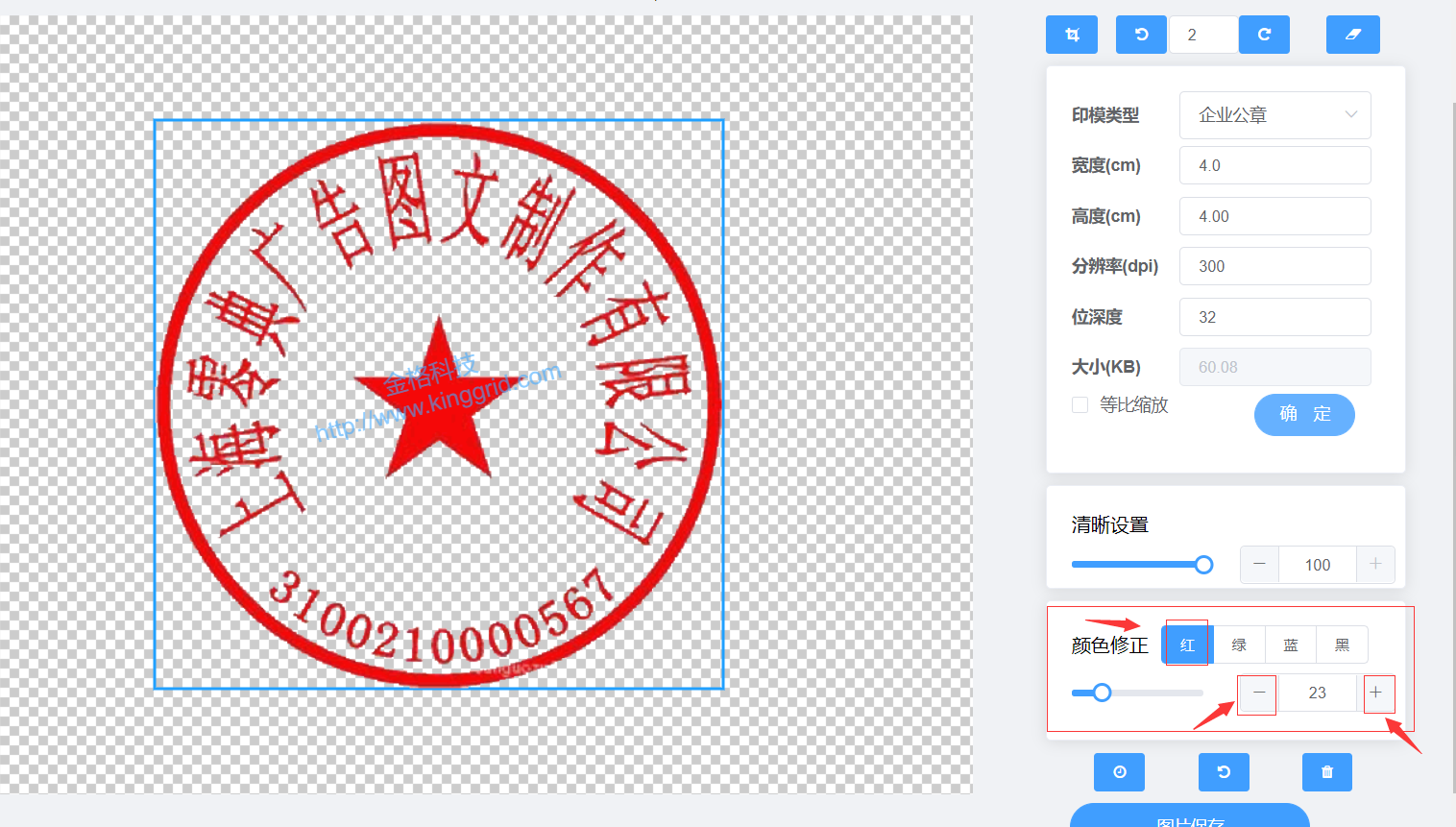Decrease 清晰设置 value with minus button
This screenshot has width=1456, height=827.
click(1259, 565)
